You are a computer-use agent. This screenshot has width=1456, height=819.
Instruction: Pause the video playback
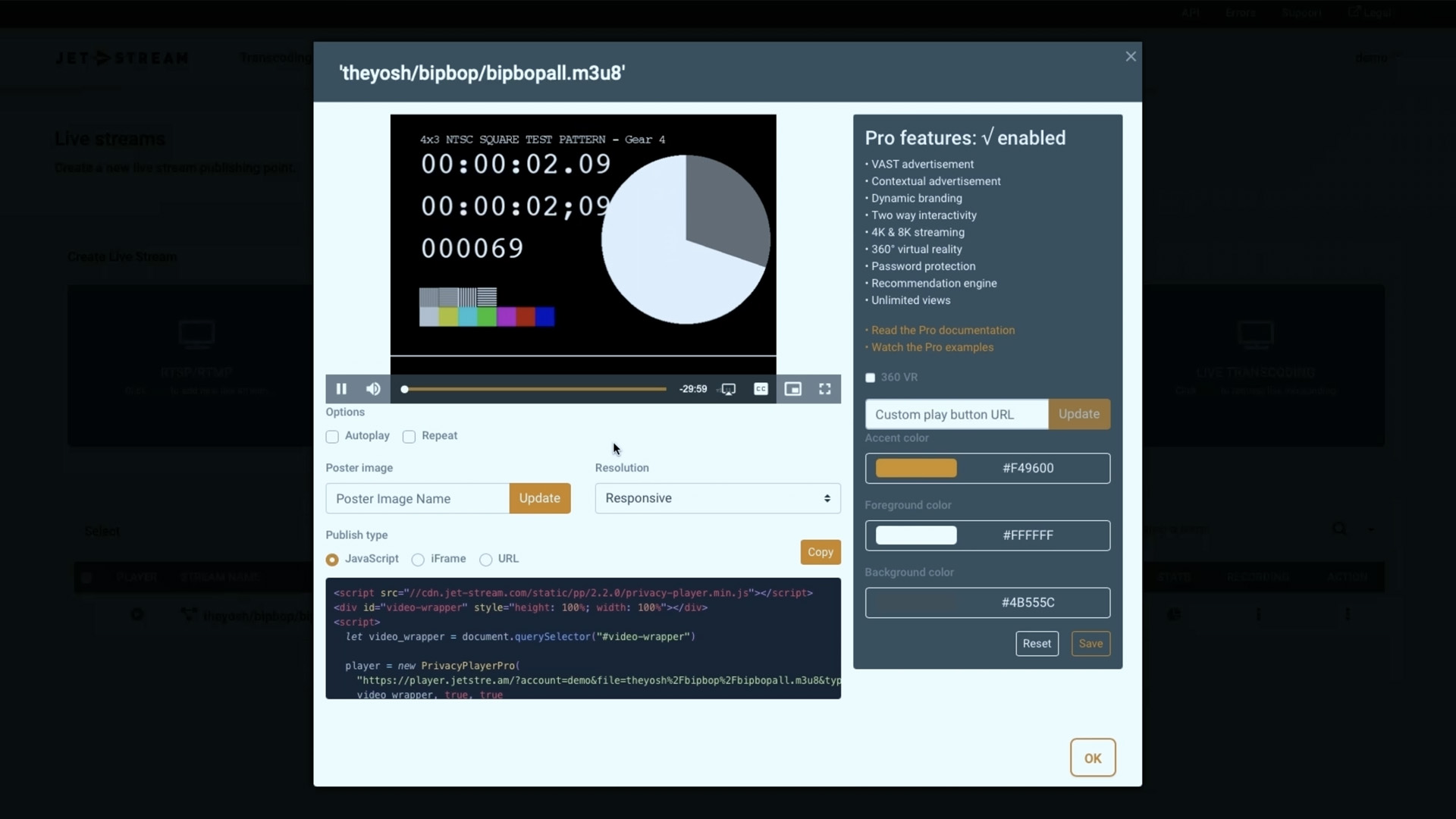340,388
